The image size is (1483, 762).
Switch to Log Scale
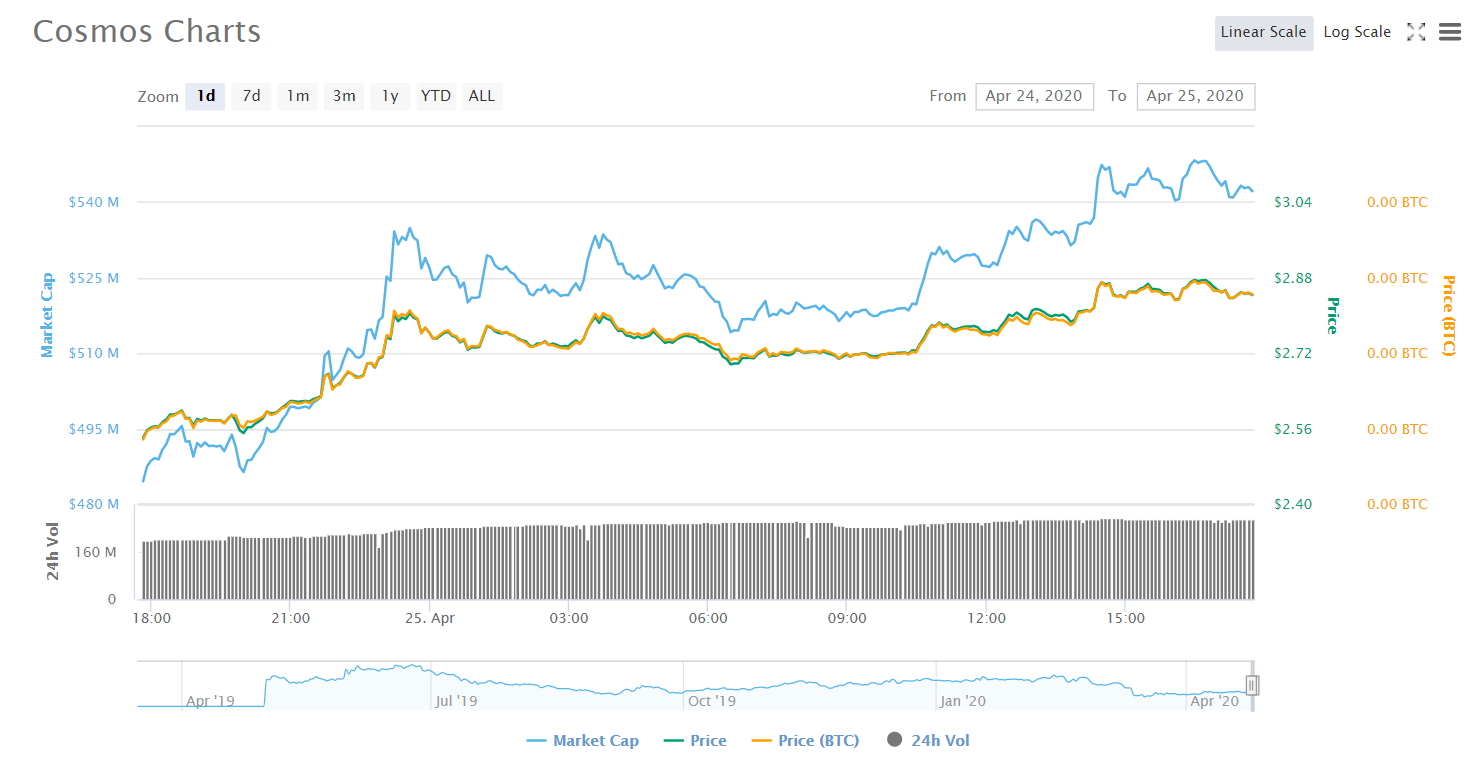(1357, 32)
